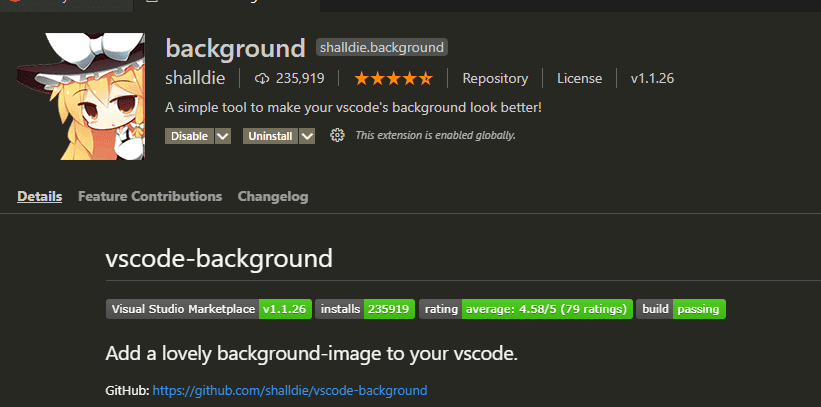This screenshot has height=407, width=821.
Task: Open the Feature Contributions tab
Action: click(150, 196)
